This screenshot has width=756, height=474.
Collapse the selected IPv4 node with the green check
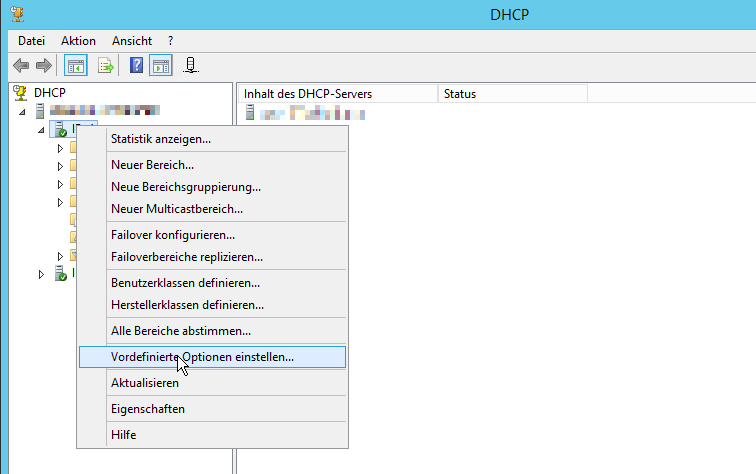[x=42, y=130]
